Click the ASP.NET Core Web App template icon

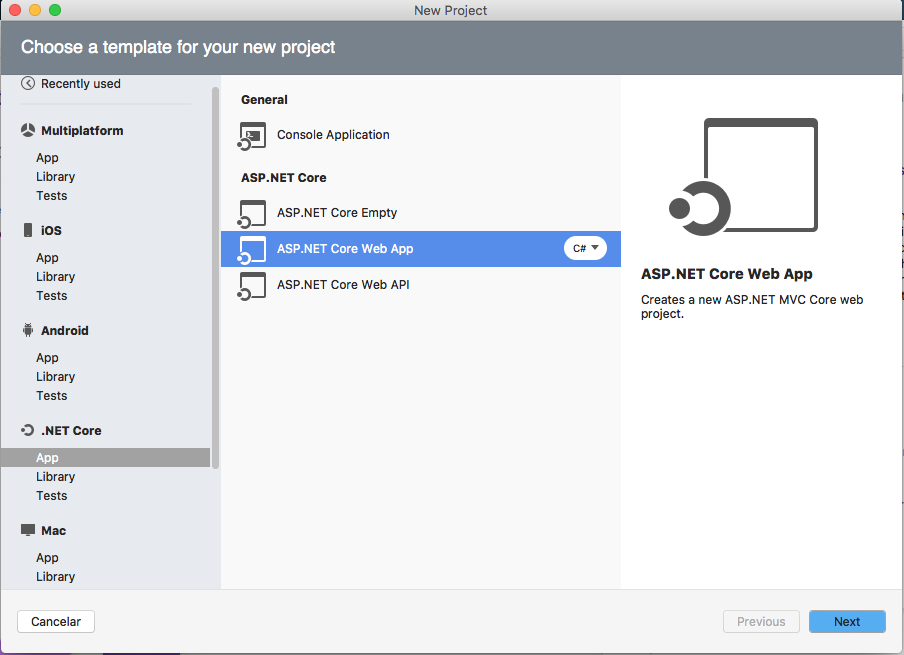point(252,250)
